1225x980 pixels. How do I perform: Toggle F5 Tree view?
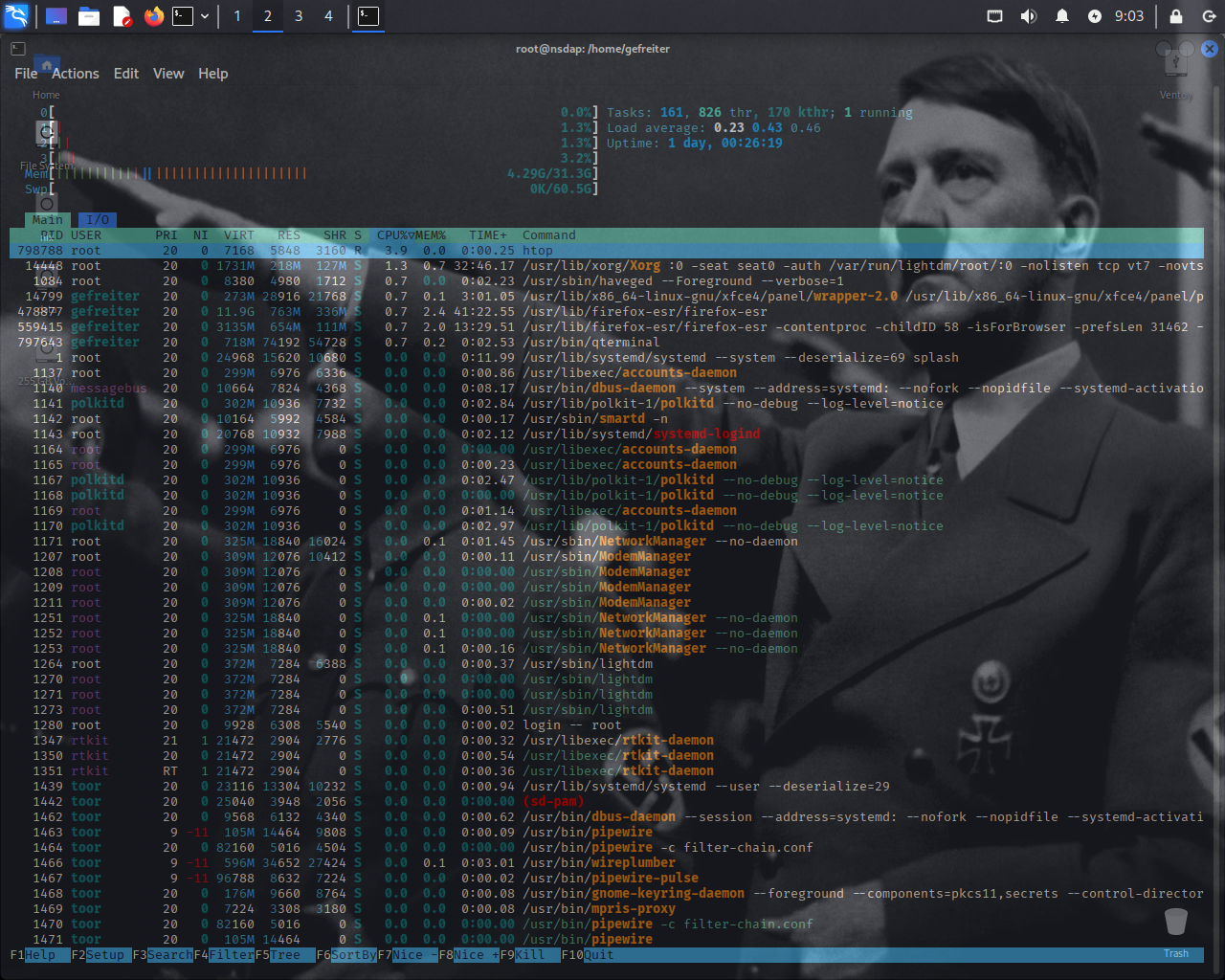[x=285, y=955]
